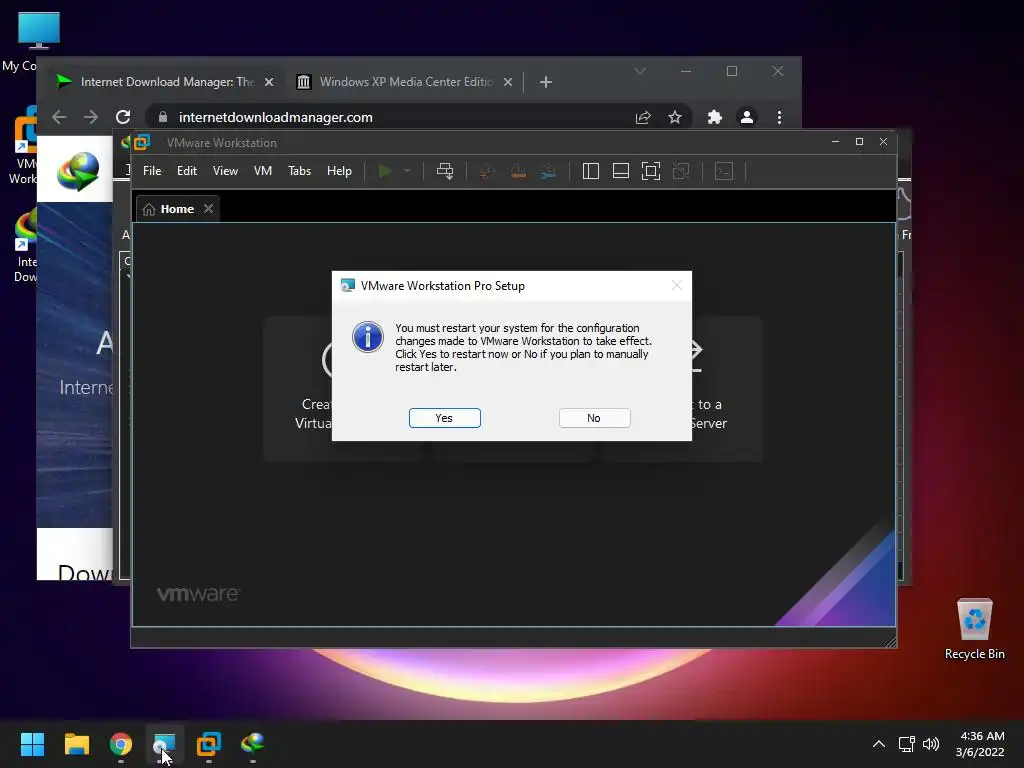The image size is (1024, 768).
Task: Click the share page icon in Chrome
Action: pyautogui.click(x=643, y=118)
